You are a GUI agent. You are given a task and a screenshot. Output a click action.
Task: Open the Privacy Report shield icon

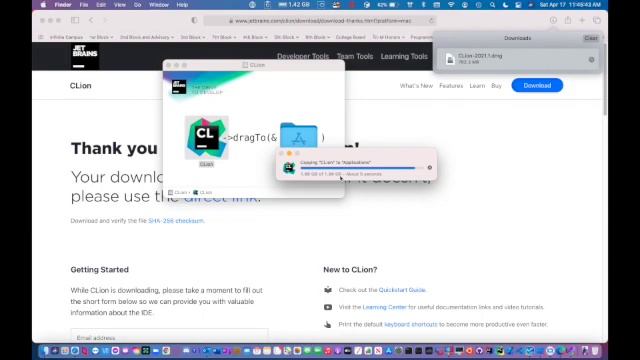pyautogui.click(x=194, y=20)
